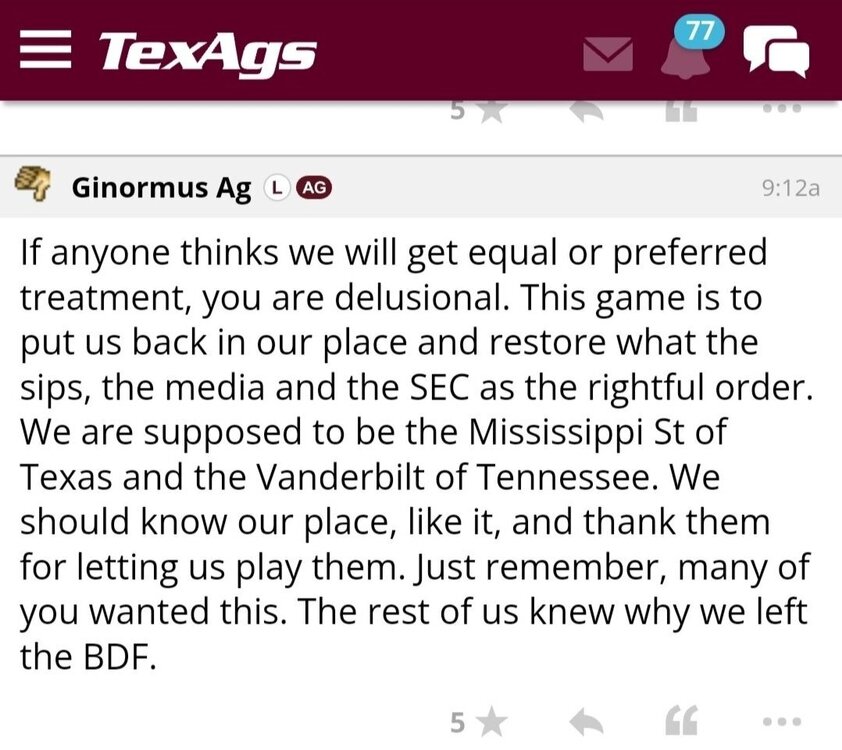Expand more options for the previous post

(781, 110)
